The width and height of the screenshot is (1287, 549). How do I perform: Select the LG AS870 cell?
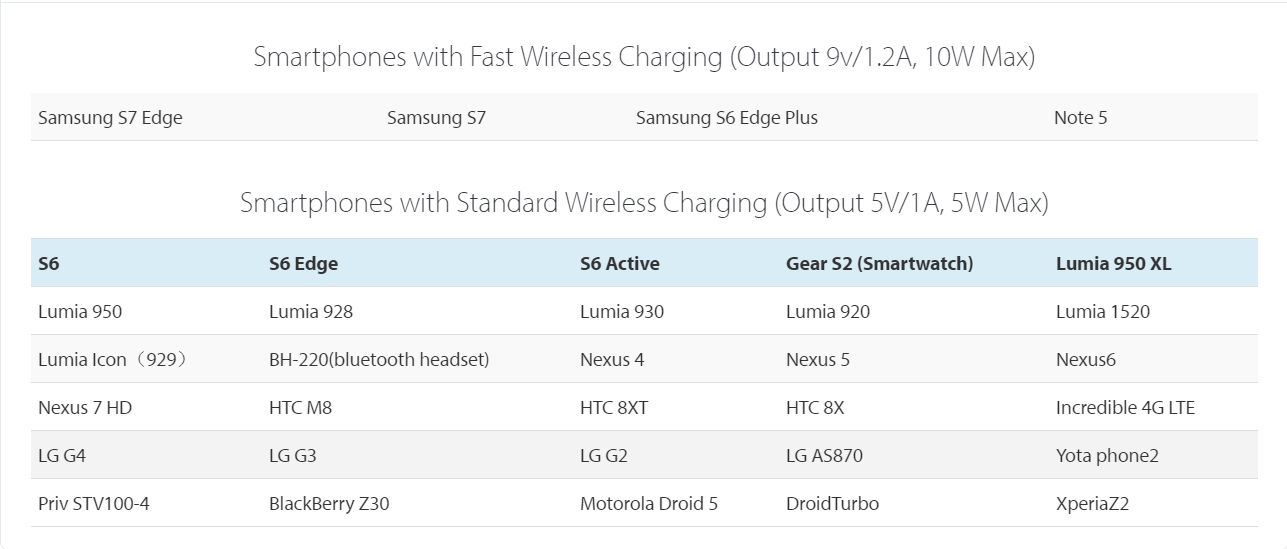coord(824,456)
